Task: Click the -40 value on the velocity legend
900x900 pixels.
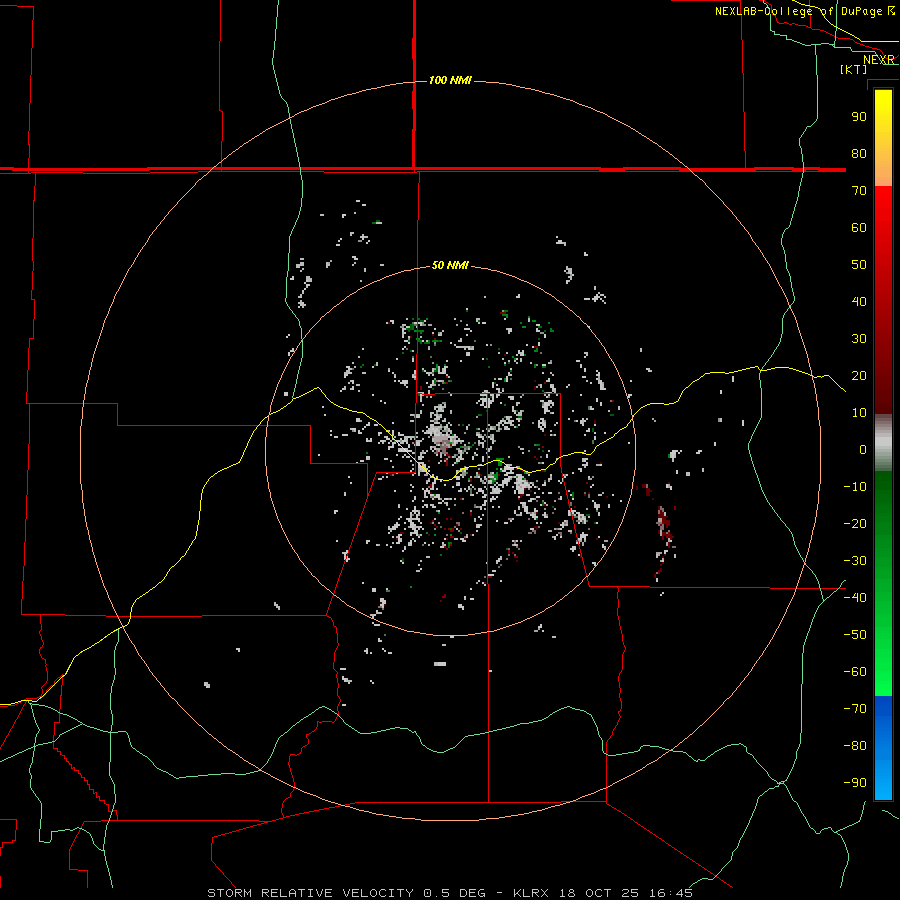Action: tap(855, 598)
